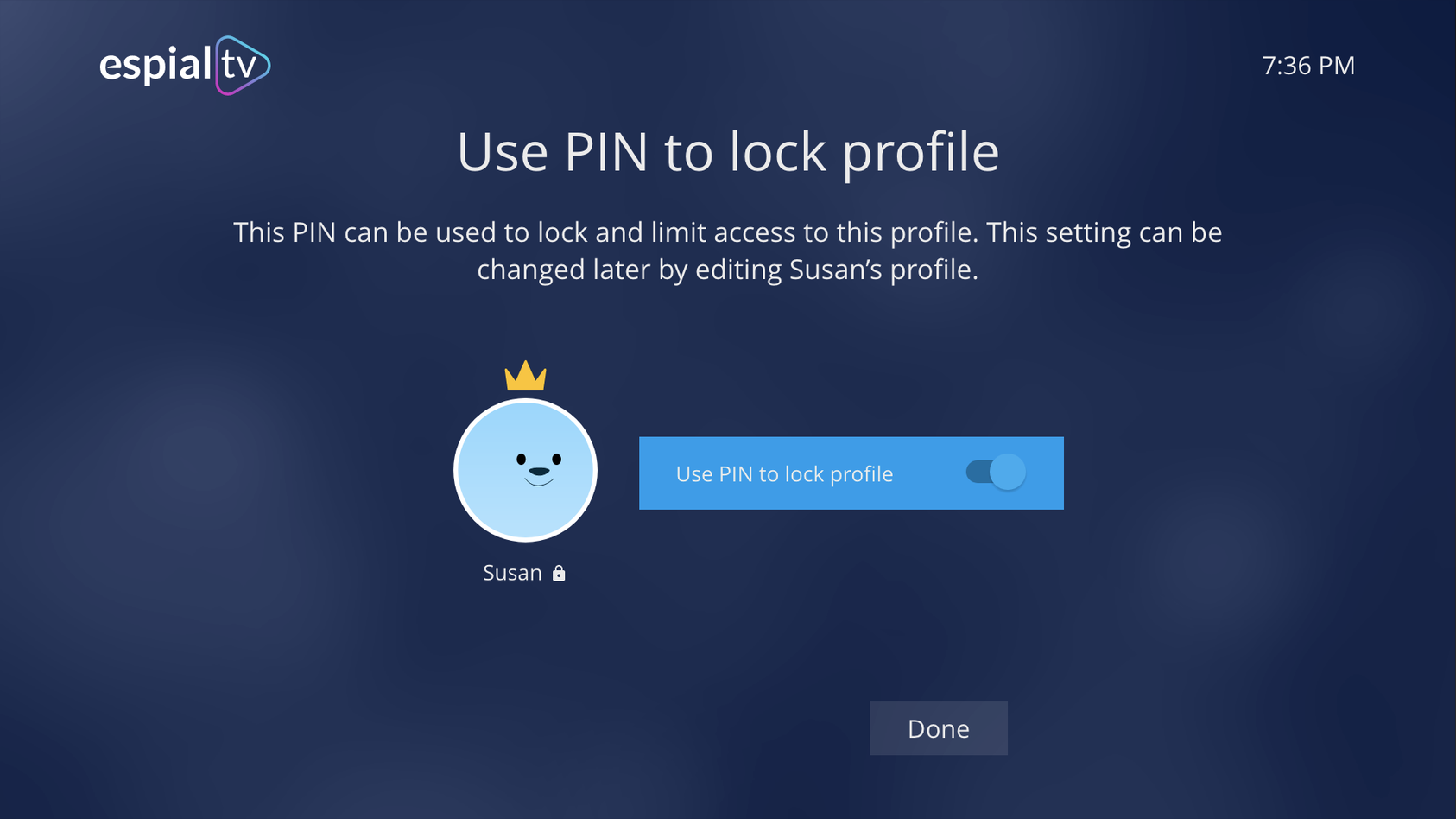Click the play-triangle tv icon in logo

243,66
